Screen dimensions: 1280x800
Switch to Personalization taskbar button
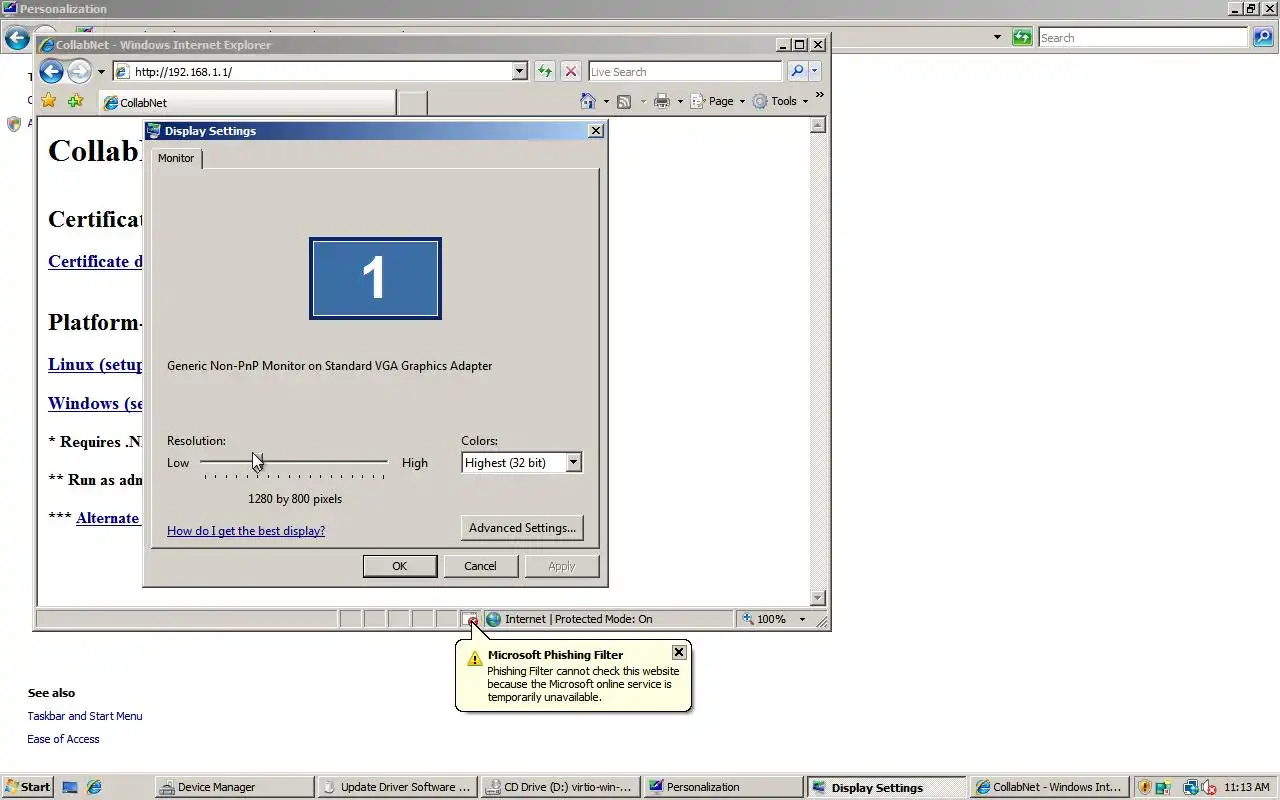[x=724, y=787]
